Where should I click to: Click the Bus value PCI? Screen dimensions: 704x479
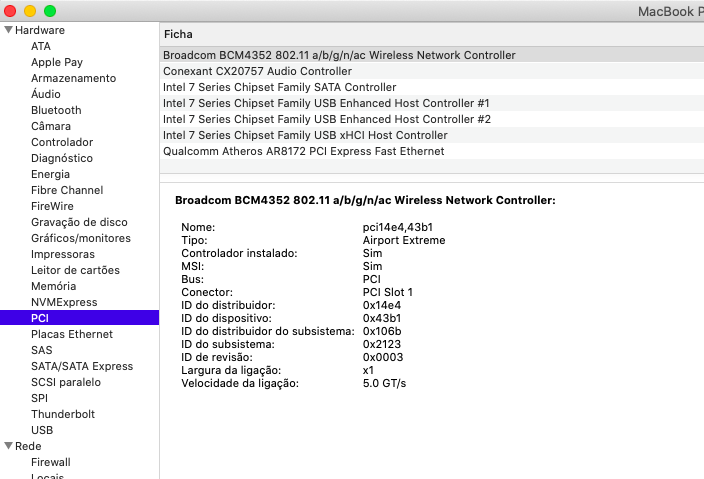coord(372,279)
